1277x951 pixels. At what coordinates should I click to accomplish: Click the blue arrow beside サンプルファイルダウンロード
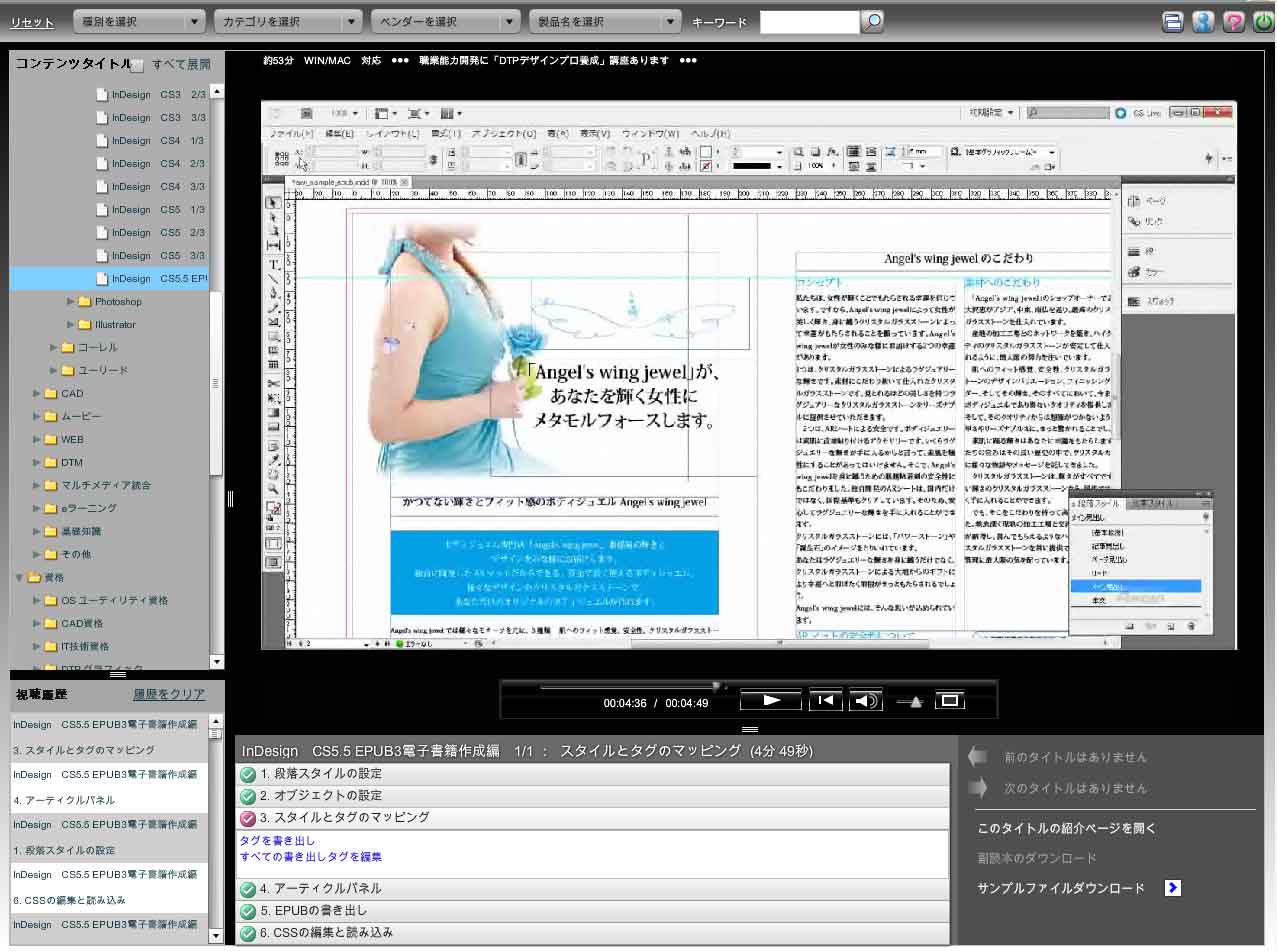(x=1173, y=888)
